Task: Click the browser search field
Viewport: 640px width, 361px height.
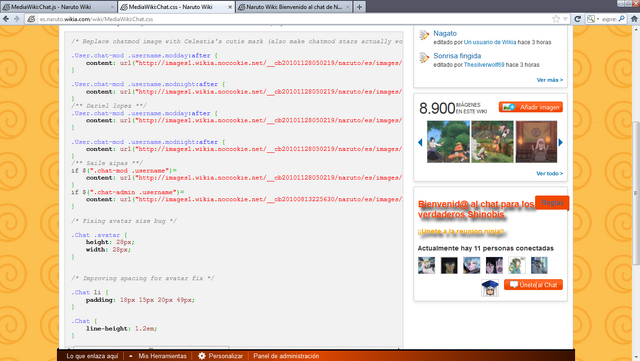Action: [x=609, y=19]
